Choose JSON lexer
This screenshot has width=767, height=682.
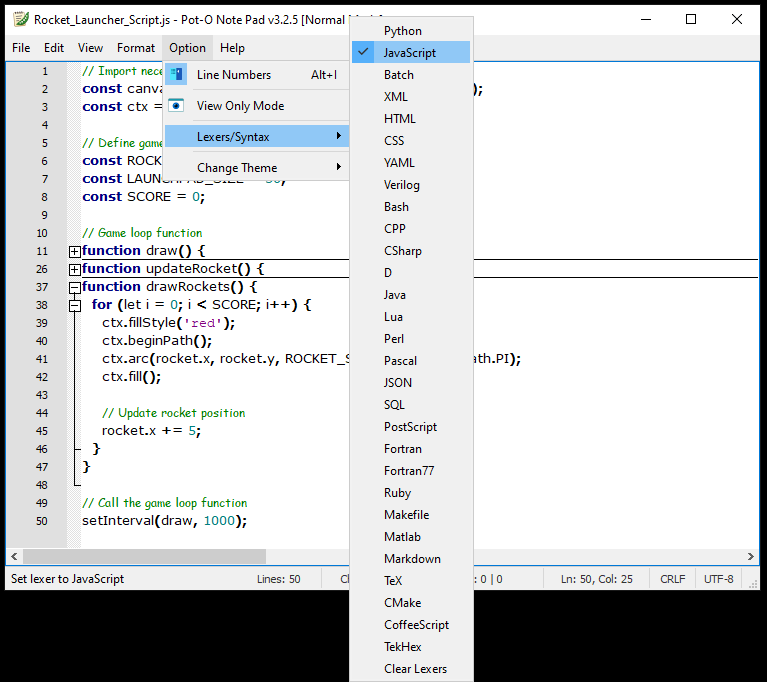click(x=411, y=383)
